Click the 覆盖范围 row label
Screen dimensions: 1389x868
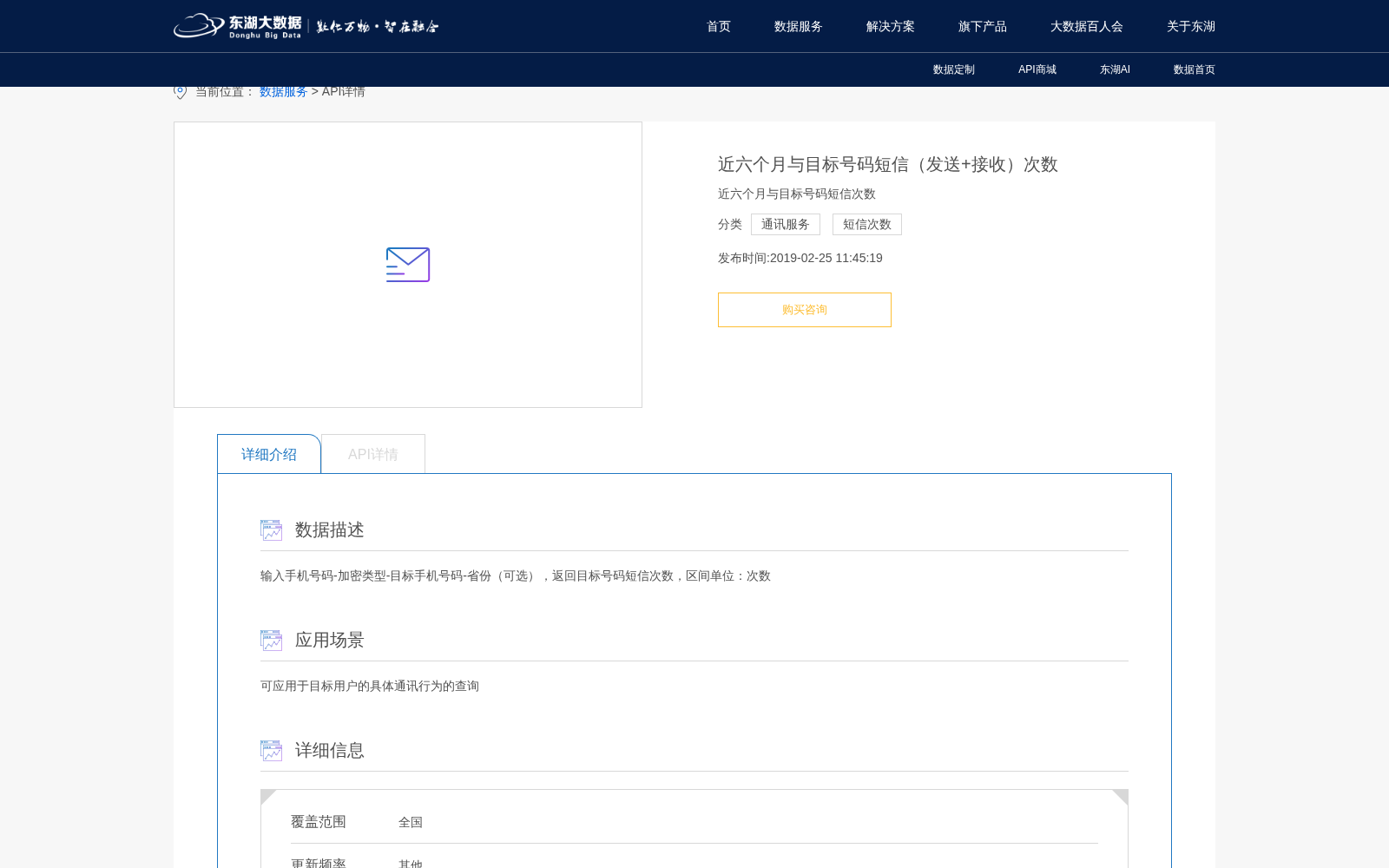click(319, 821)
